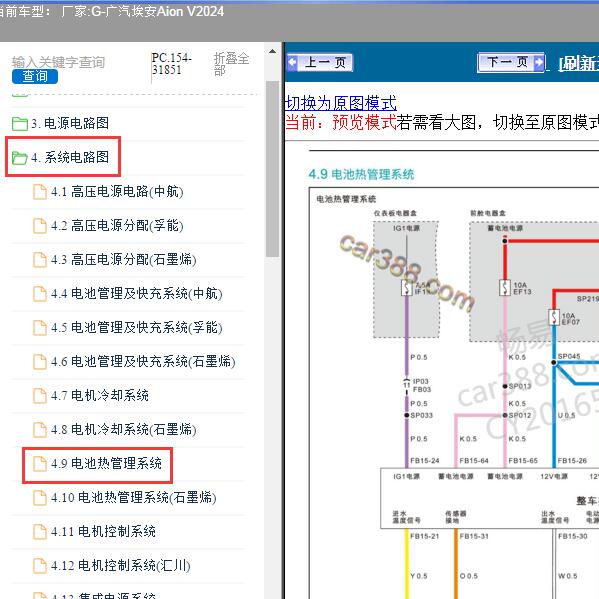Open page 4.1 高压电源电路(中航)
Screen dimensions: 599x599
click(117, 191)
